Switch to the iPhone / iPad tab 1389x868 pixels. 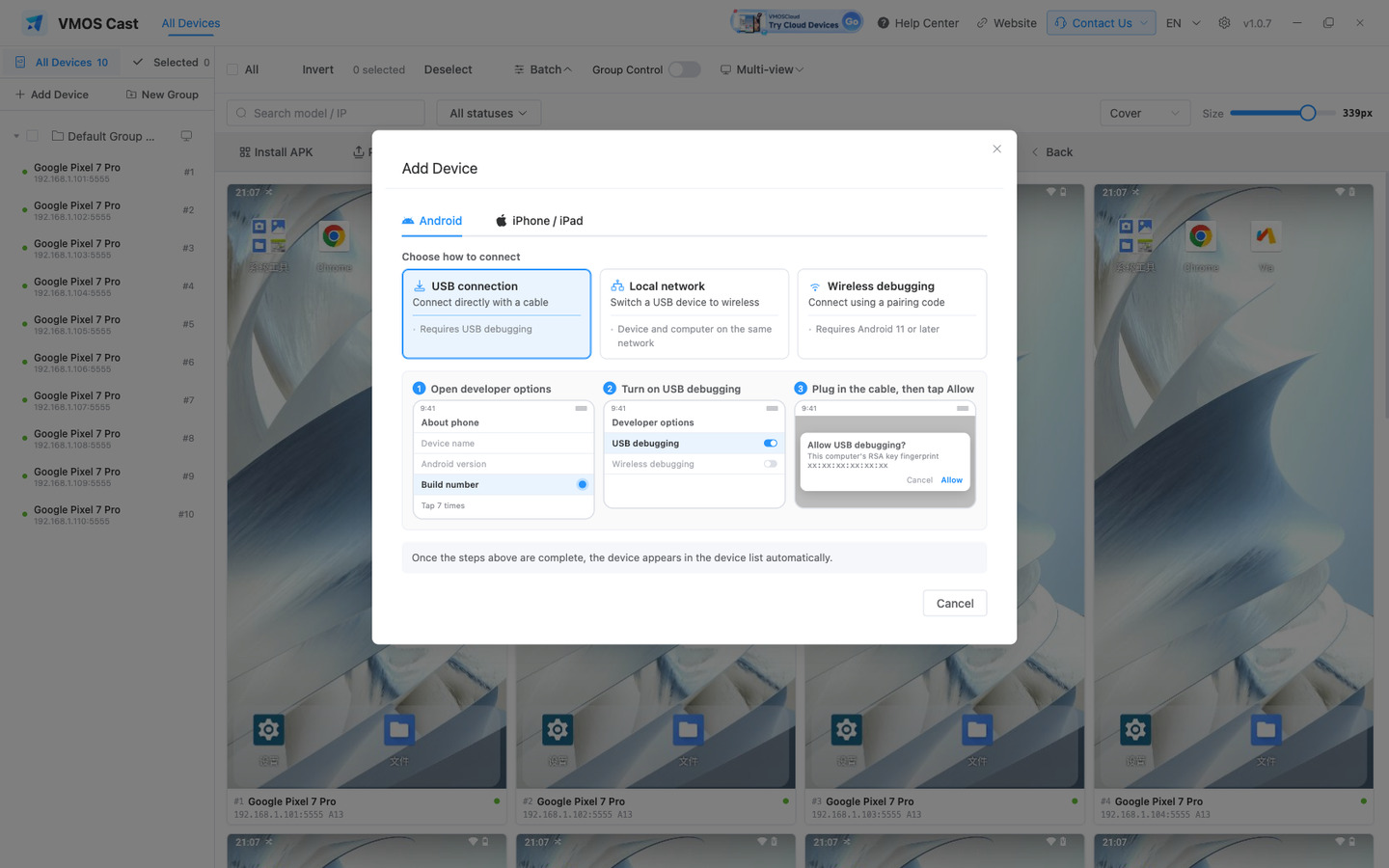(x=539, y=221)
